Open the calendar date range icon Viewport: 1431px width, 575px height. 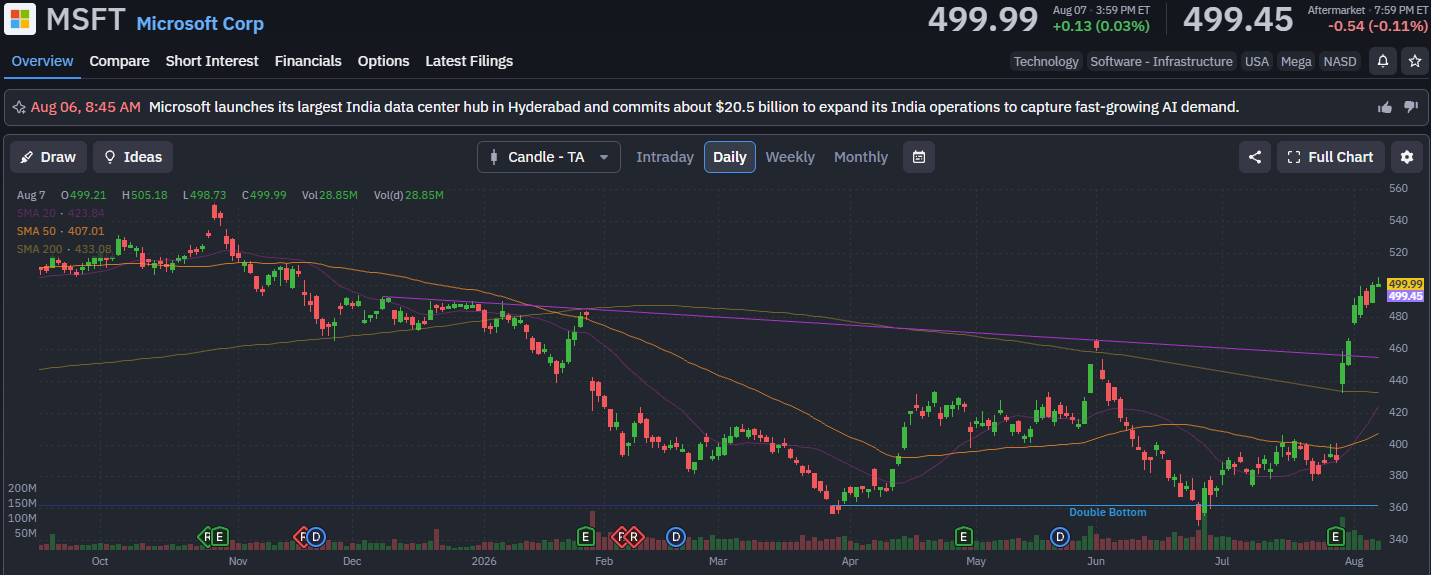click(x=919, y=157)
